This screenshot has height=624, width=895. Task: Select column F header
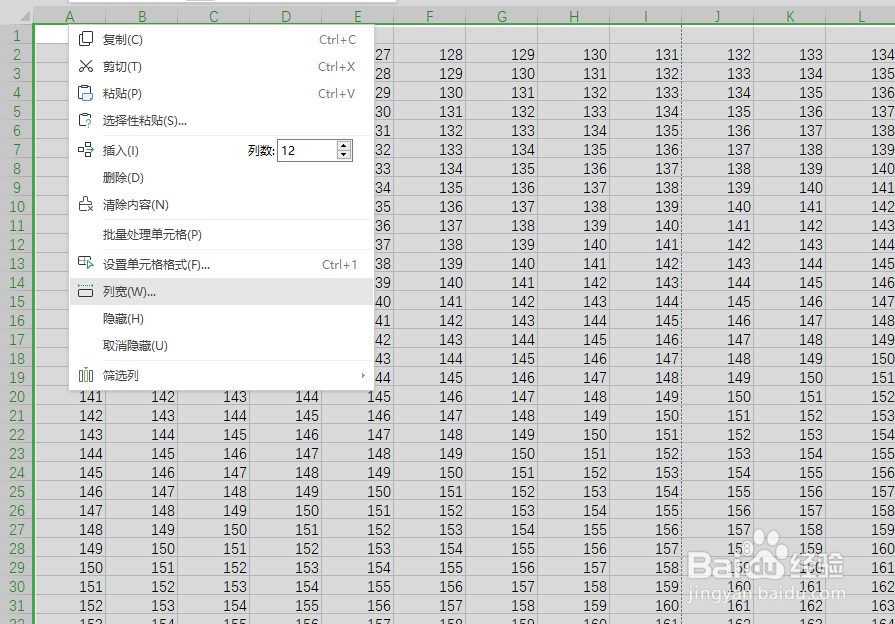tap(430, 17)
